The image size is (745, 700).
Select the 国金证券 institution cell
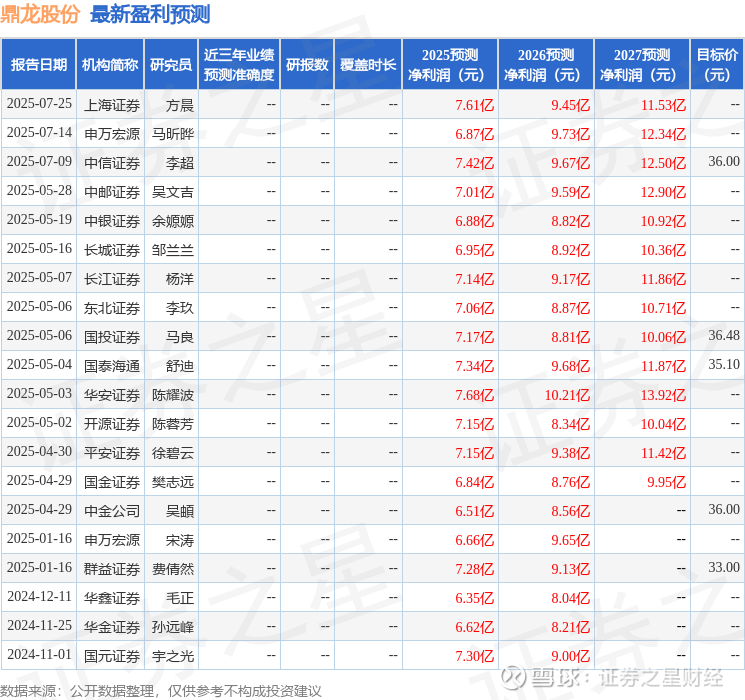coord(112,482)
